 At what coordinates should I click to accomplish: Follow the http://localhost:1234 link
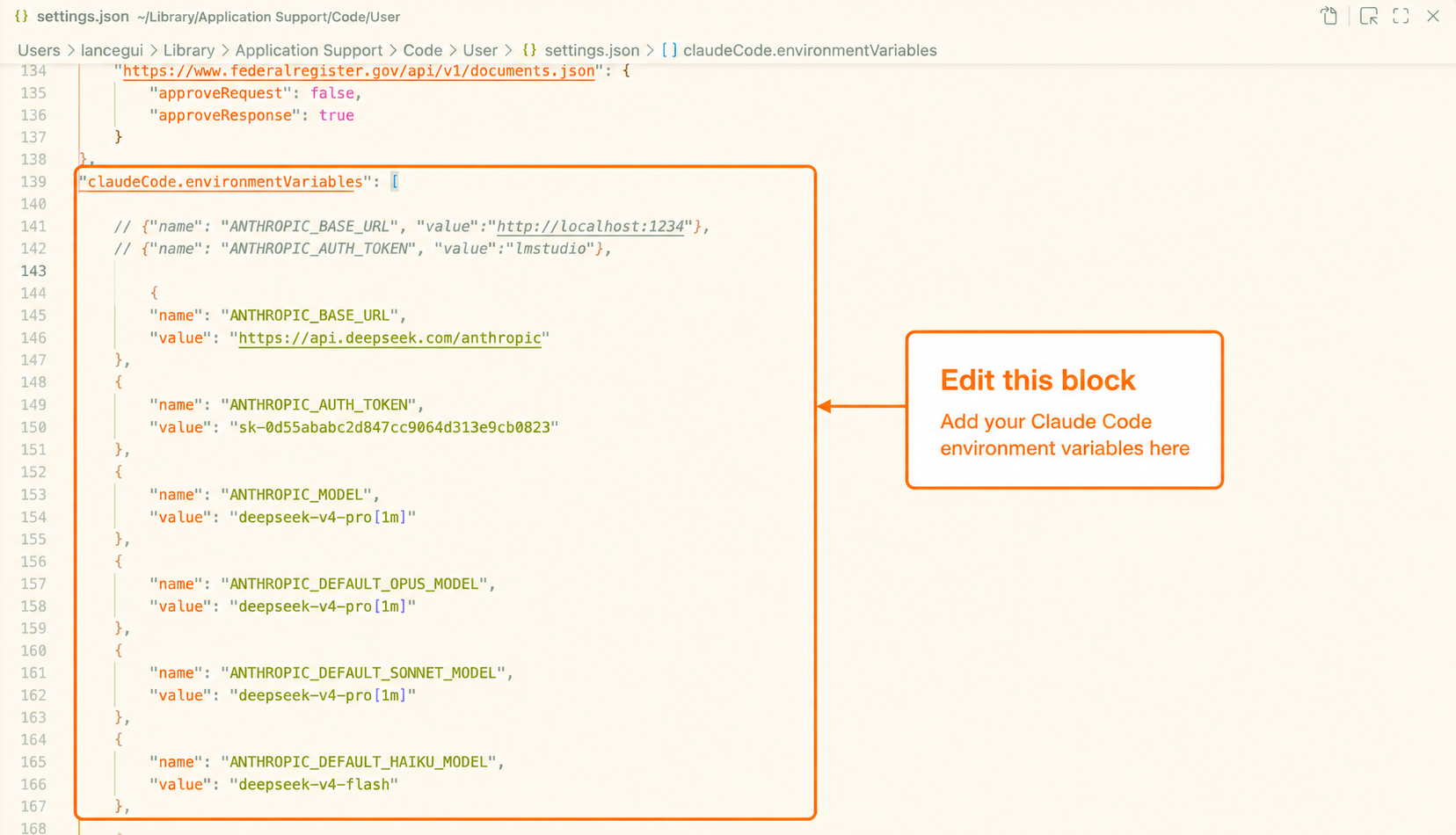(590, 226)
